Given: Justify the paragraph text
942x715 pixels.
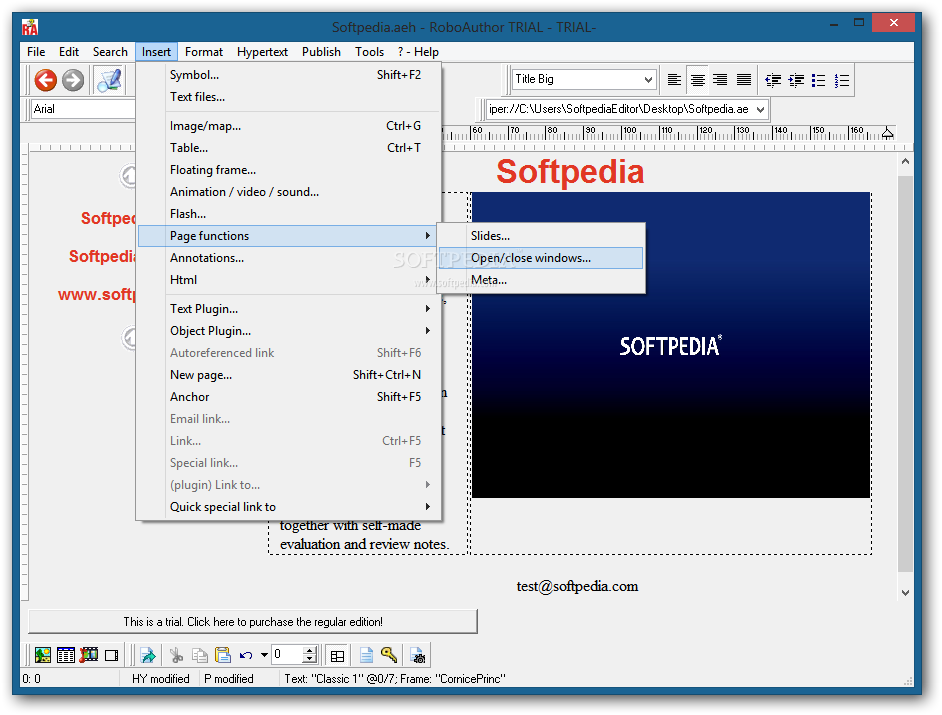Looking at the screenshot, I should pyautogui.click(x=744, y=79).
